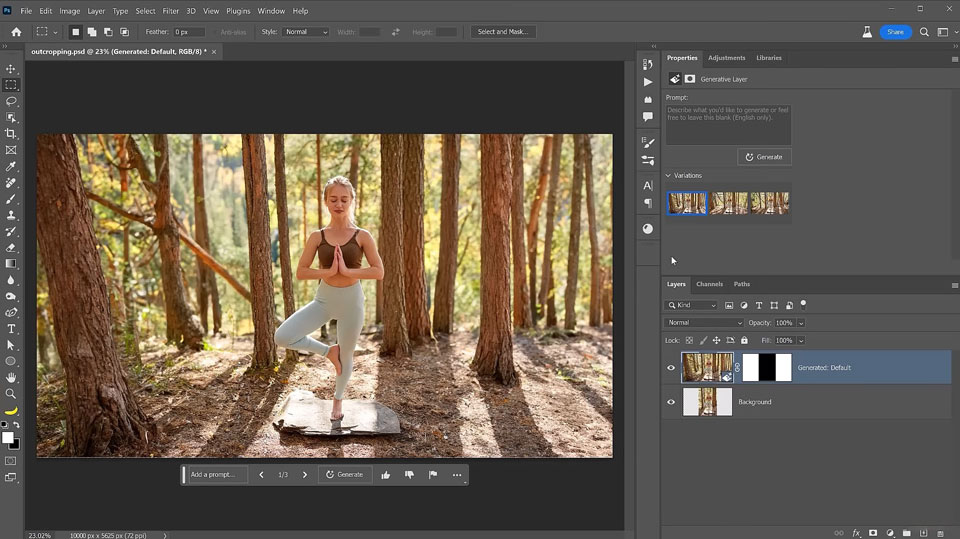Toggle lock position

coord(716,340)
